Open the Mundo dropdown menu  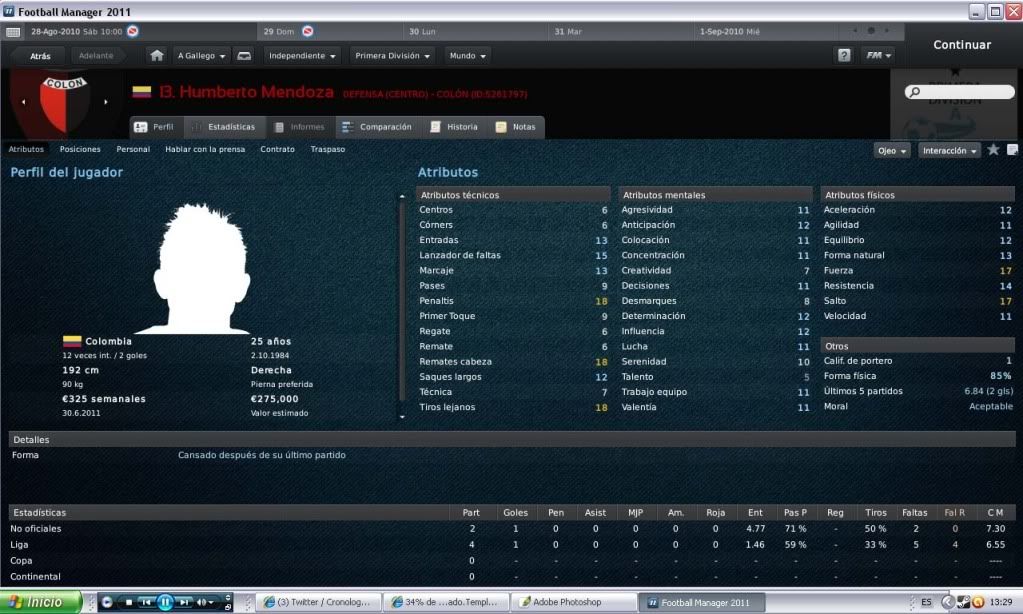(x=467, y=55)
